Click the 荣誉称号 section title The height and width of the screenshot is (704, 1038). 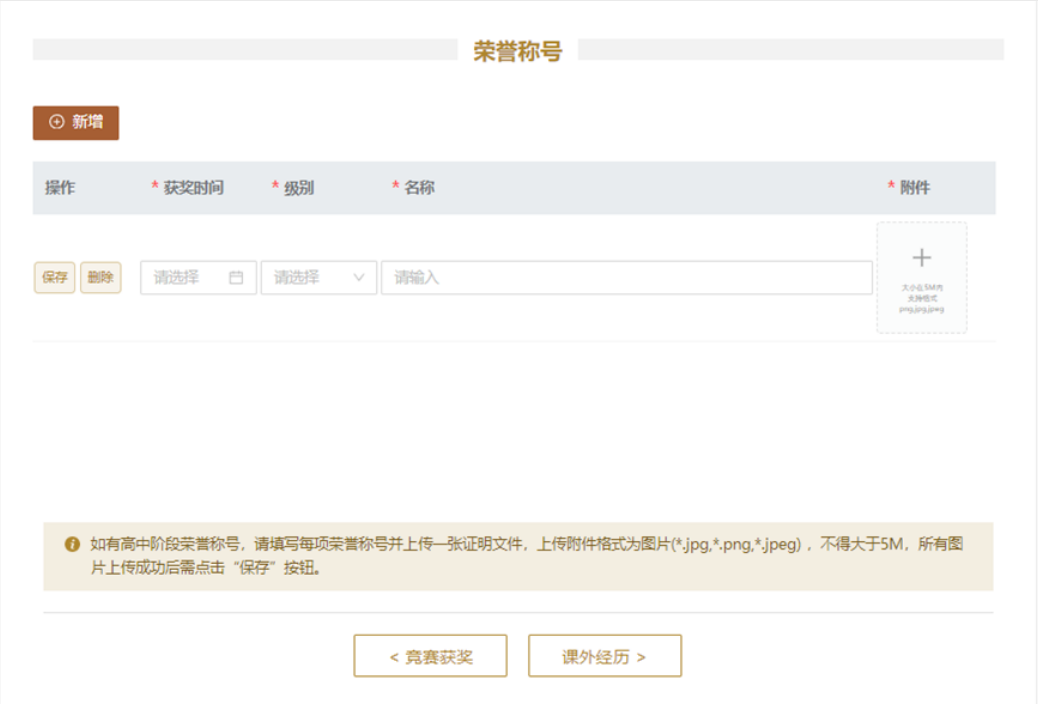[x=517, y=52]
